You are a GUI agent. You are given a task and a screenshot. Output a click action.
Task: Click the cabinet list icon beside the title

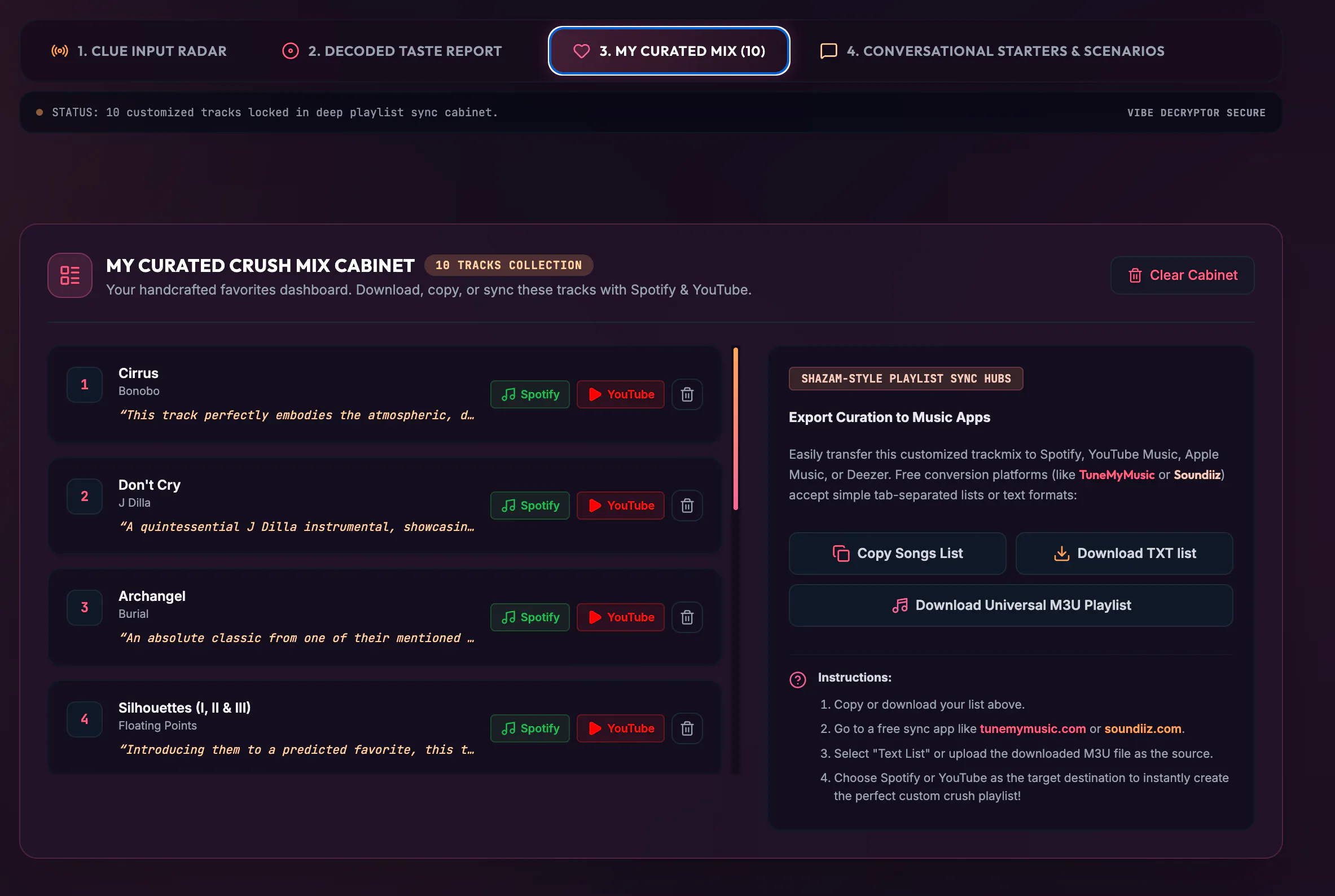(70, 275)
